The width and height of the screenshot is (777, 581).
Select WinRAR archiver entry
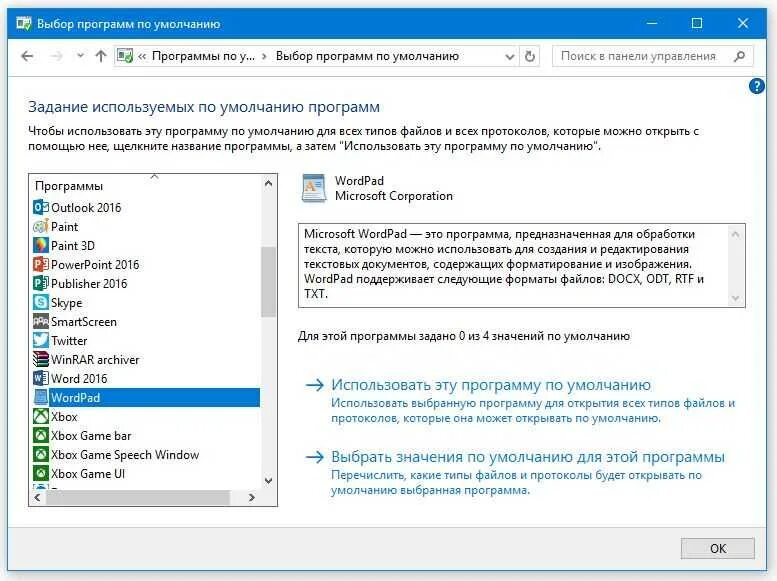pos(95,360)
